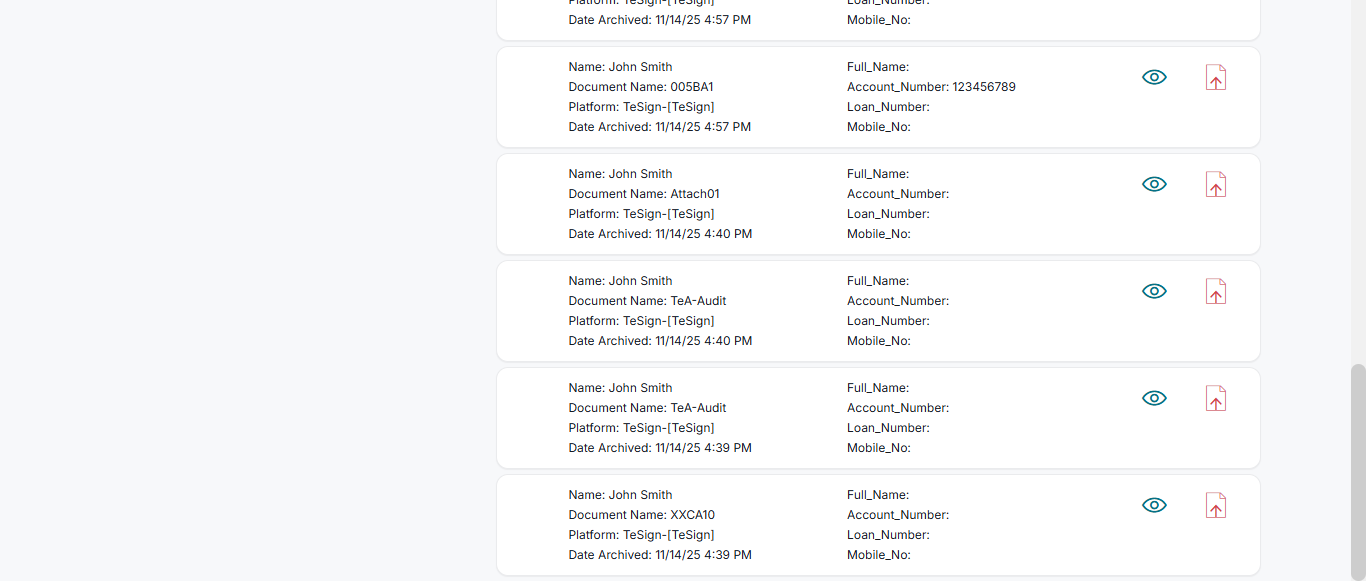
Task: Click Document Name 005BA1 label
Action: [641, 87]
